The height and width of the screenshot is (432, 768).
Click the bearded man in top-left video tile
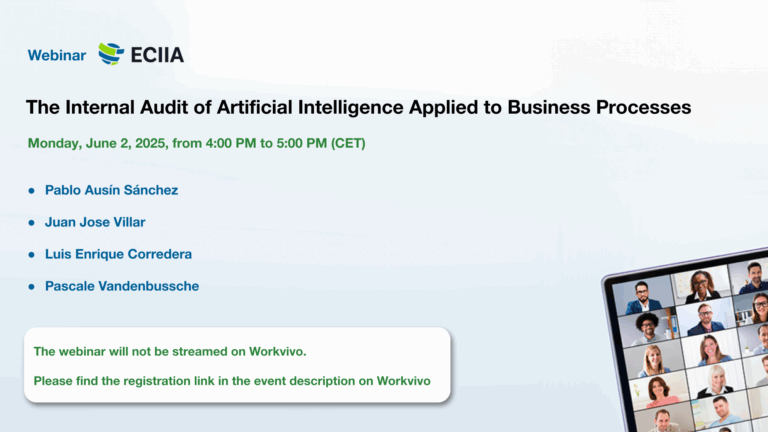point(643,296)
